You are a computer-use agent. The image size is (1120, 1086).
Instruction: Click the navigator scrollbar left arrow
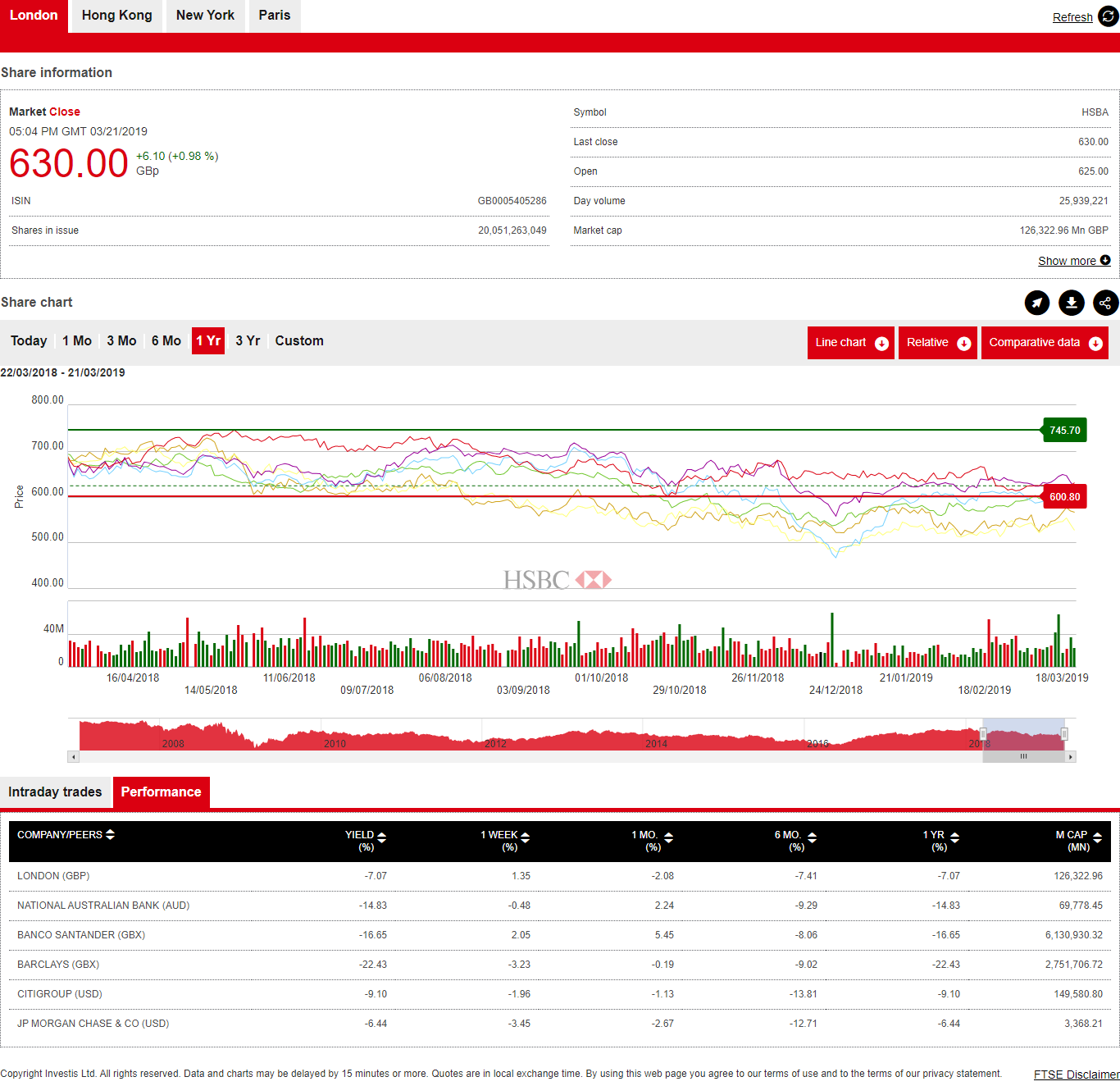click(x=74, y=757)
